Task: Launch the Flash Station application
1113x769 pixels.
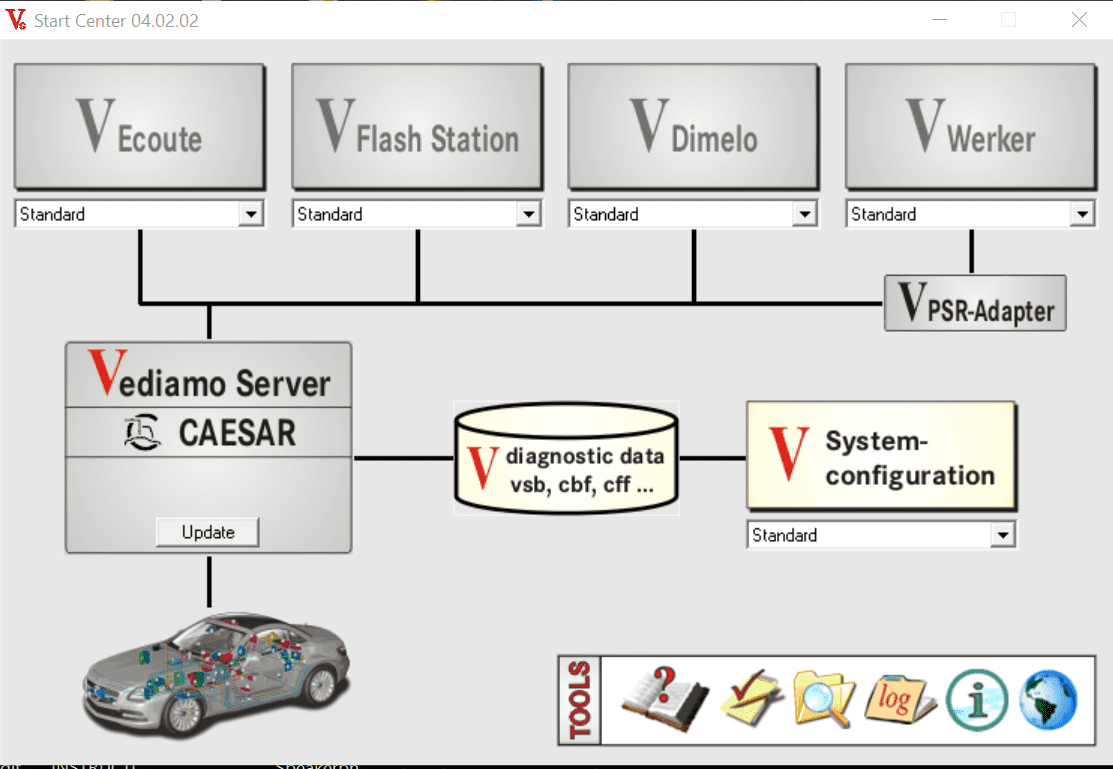Action: pyautogui.click(x=417, y=126)
